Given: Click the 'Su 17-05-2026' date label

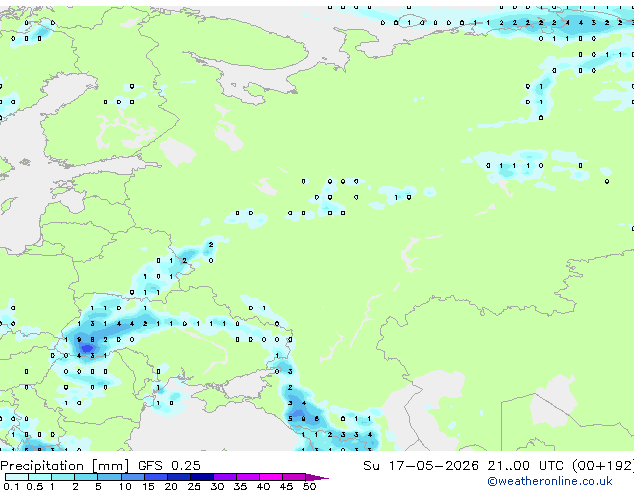Looking at the screenshot, I should [421, 466].
